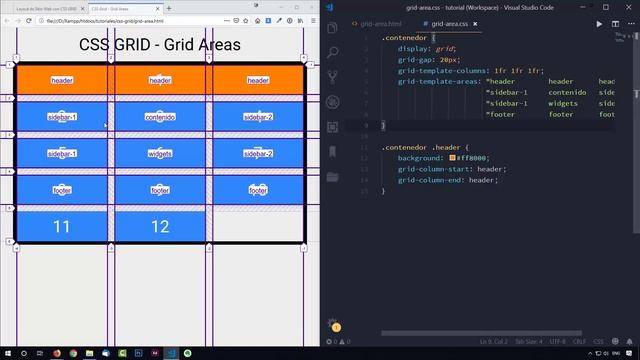640x360 pixels.
Task: Go back in Firefox
Action: (7, 20)
